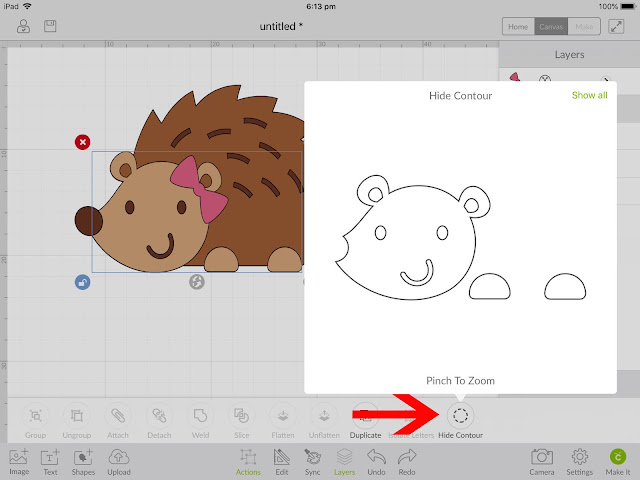Open the Sync panel

point(312,461)
